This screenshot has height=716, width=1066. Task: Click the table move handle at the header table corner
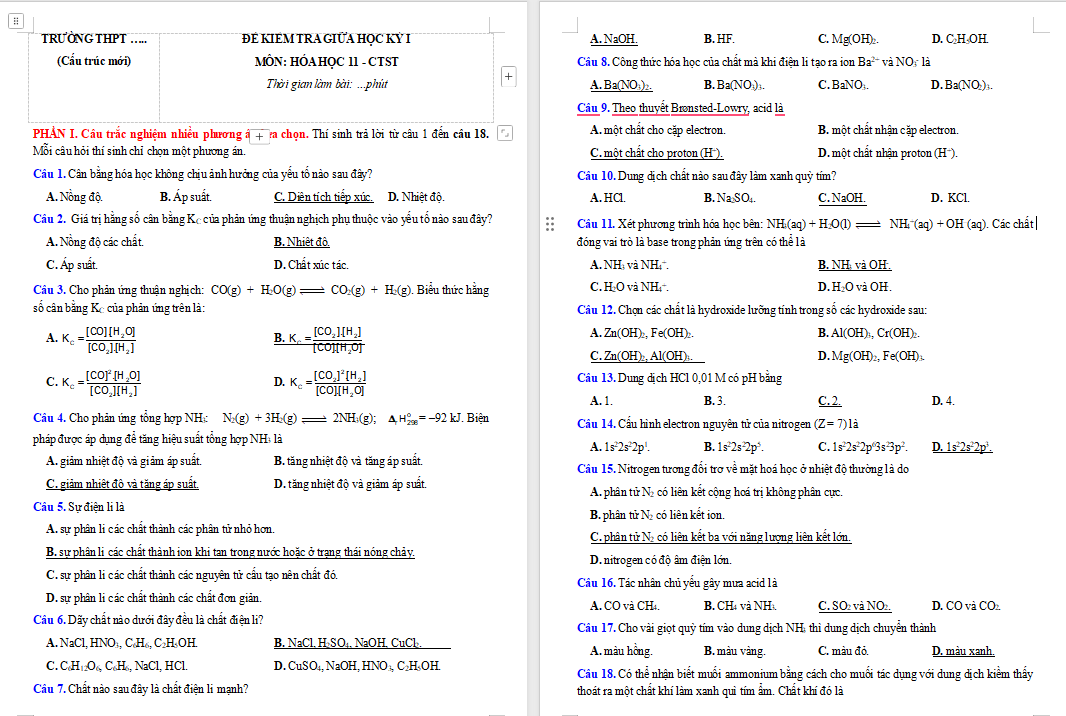[x=16, y=21]
